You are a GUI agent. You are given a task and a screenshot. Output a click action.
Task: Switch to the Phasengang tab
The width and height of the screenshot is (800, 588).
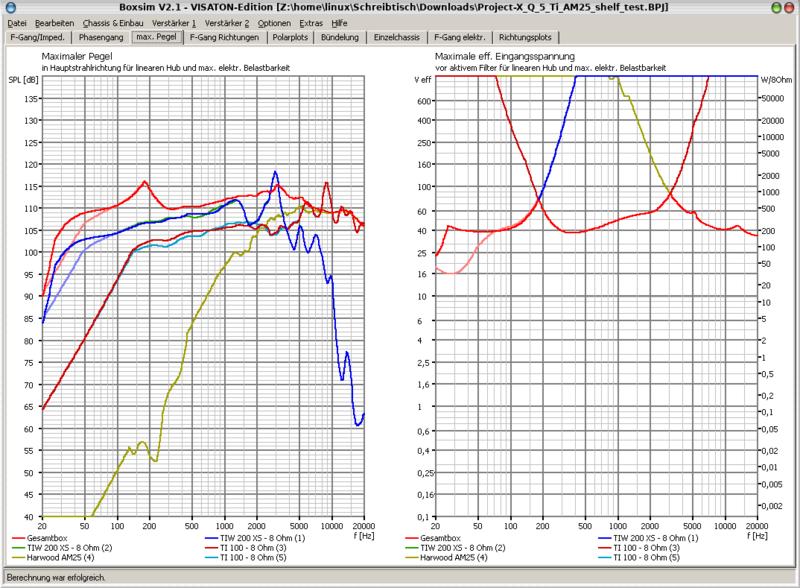[101, 37]
